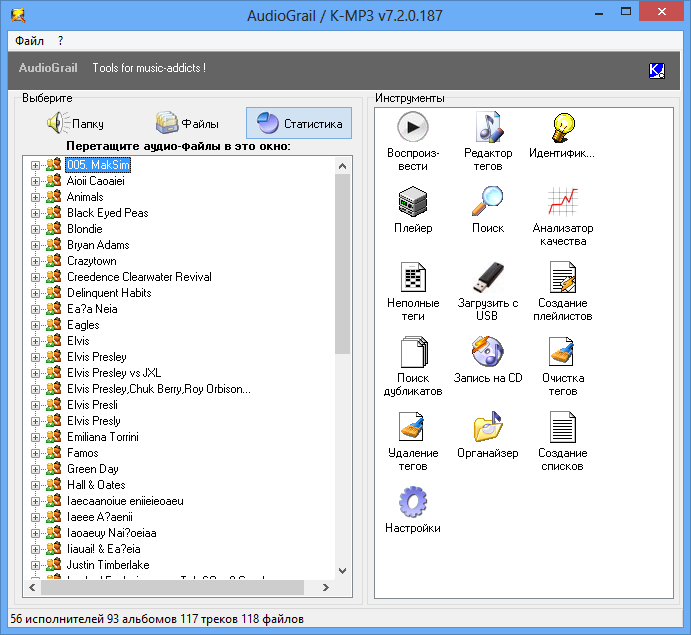
Task: Click the status bar statistics text
Action: (157, 619)
